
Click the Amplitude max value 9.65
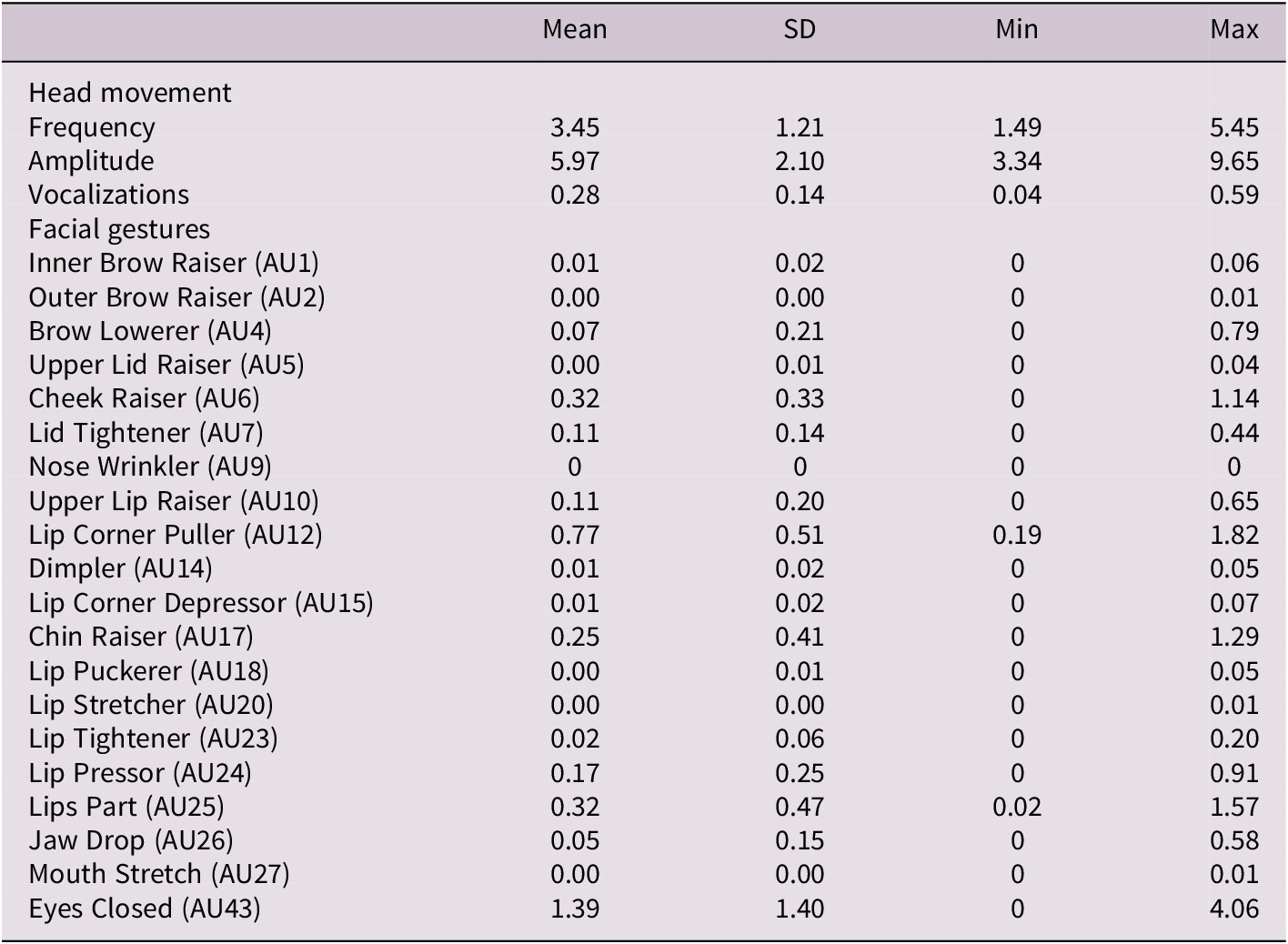point(1233,161)
